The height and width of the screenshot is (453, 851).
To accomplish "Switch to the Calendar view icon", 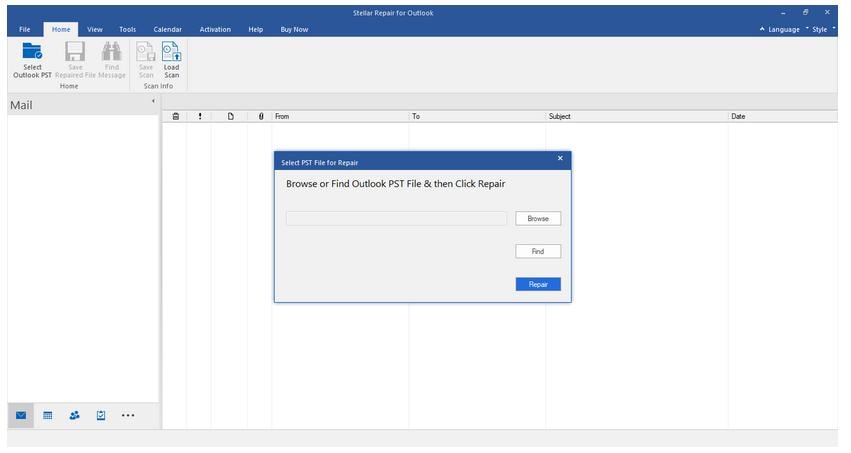I will point(48,416).
